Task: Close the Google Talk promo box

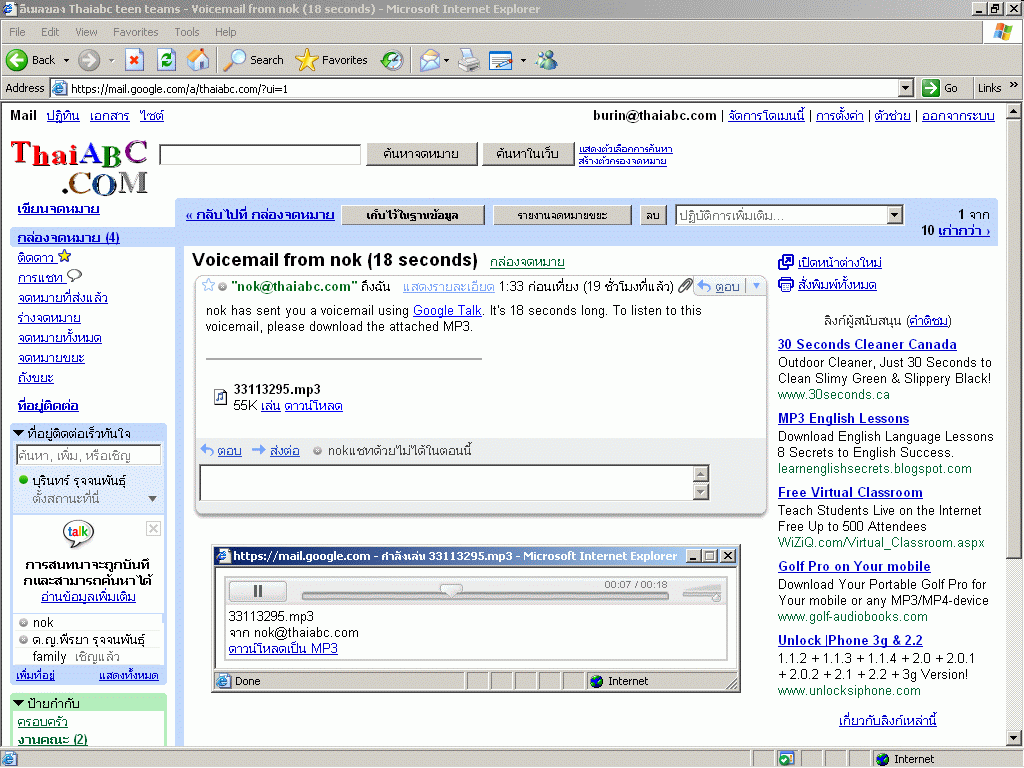Action: (153, 528)
